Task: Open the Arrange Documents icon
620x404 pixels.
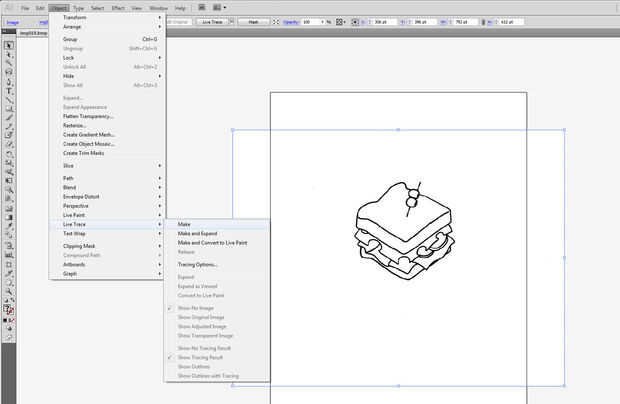Action: tap(217, 7)
